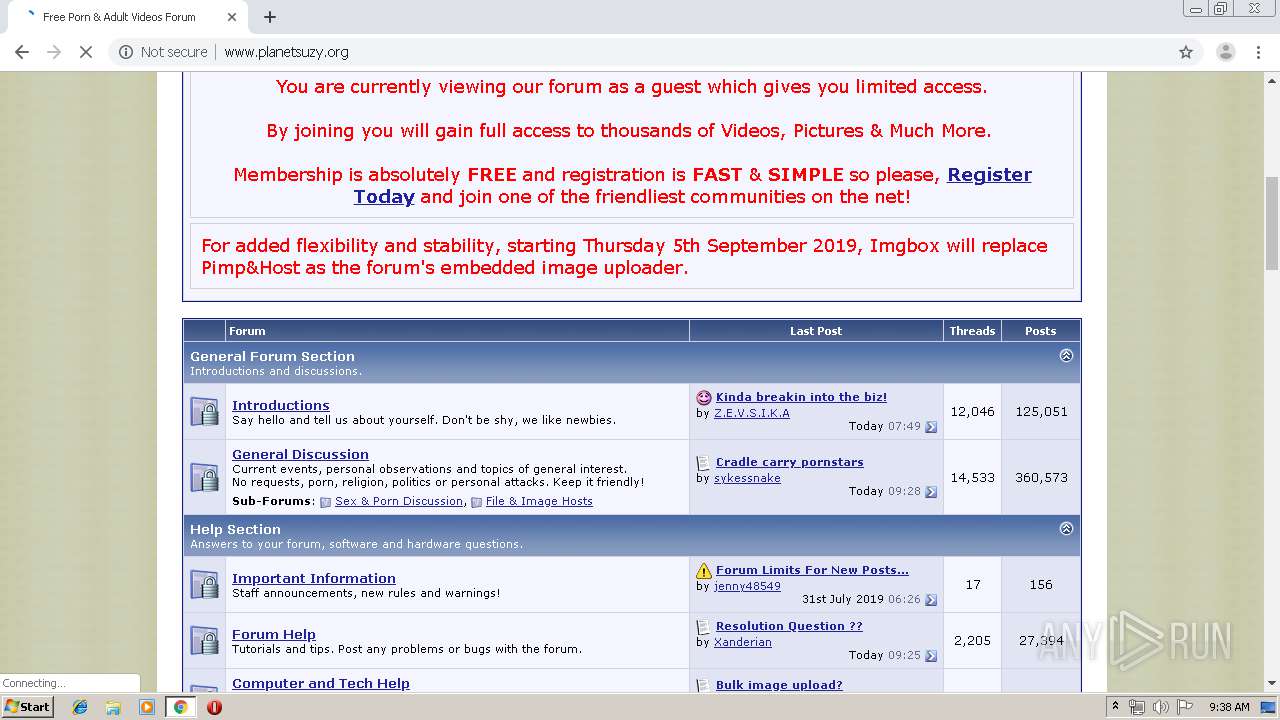Go to last post arrow for General Discussion
The image size is (1280, 720).
[931, 492]
